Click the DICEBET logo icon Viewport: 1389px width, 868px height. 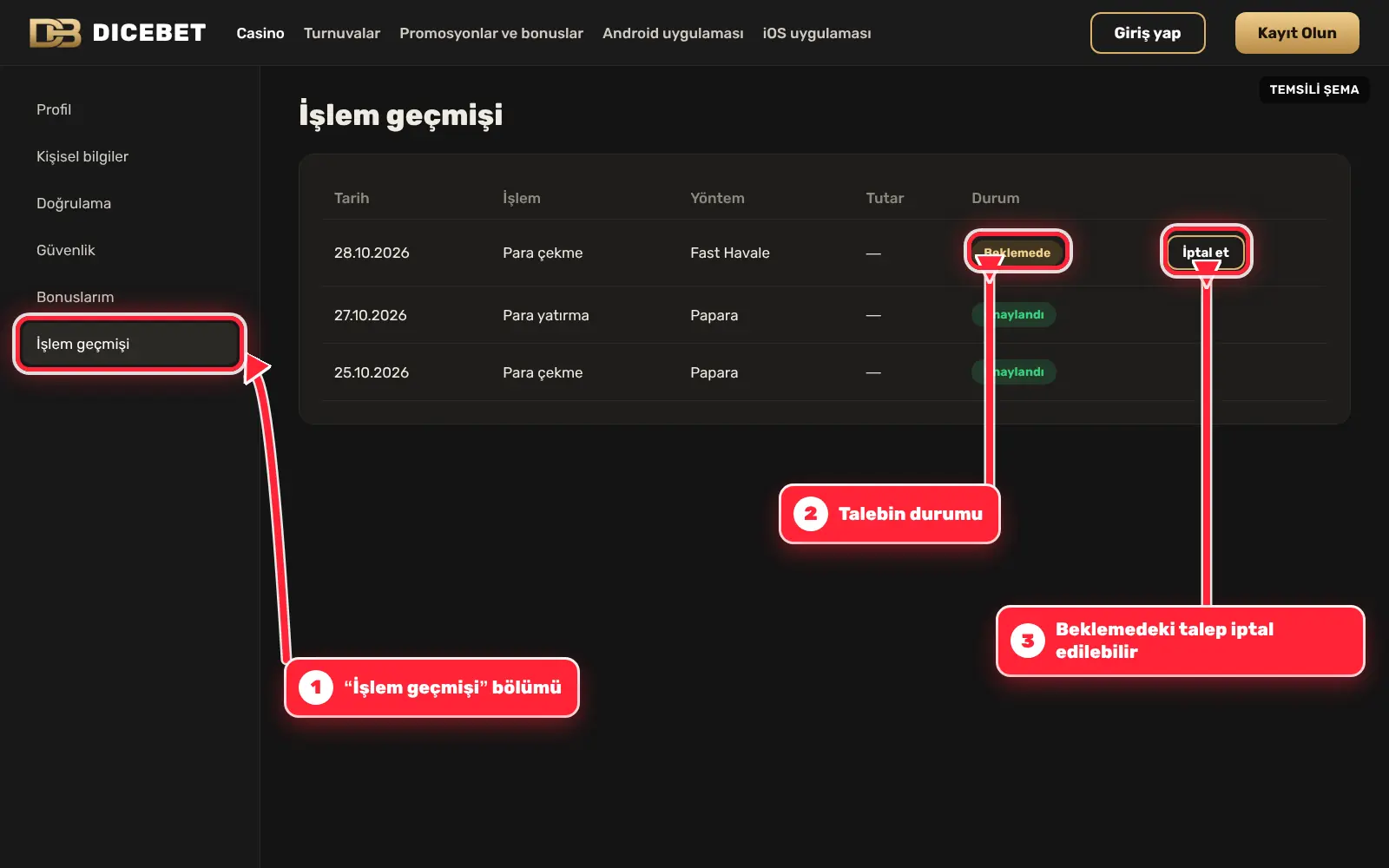point(55,33)
